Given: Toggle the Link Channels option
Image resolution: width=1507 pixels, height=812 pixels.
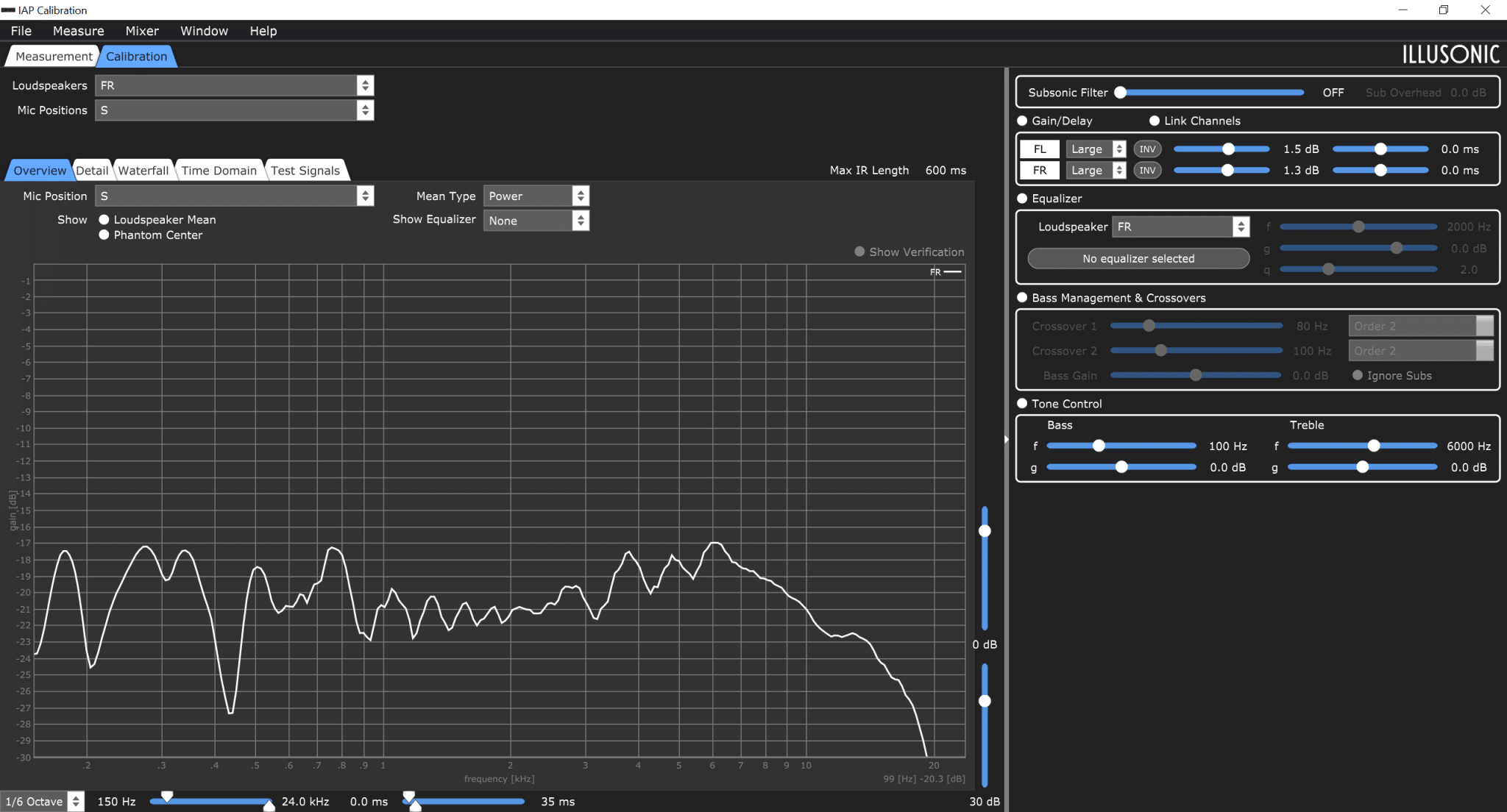Looking at the screenshot, I should point(1155,121).
